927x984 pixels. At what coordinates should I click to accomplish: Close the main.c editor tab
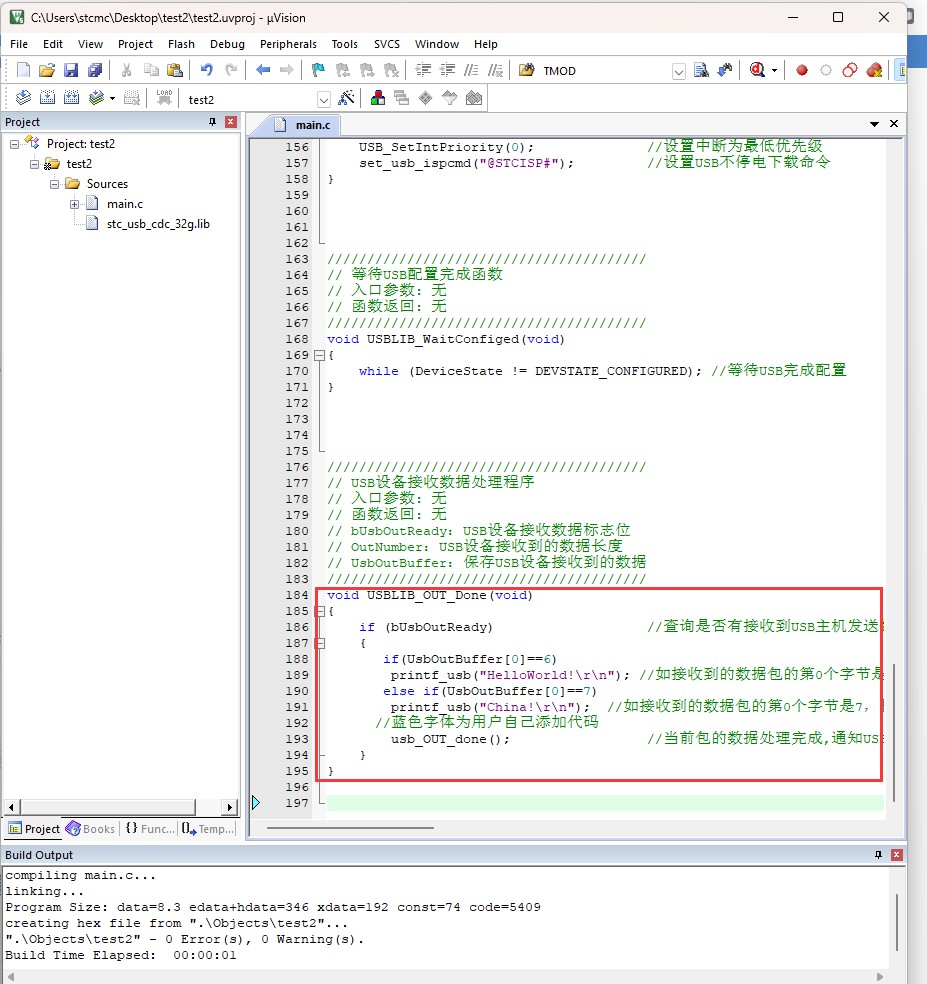[894, 124]
